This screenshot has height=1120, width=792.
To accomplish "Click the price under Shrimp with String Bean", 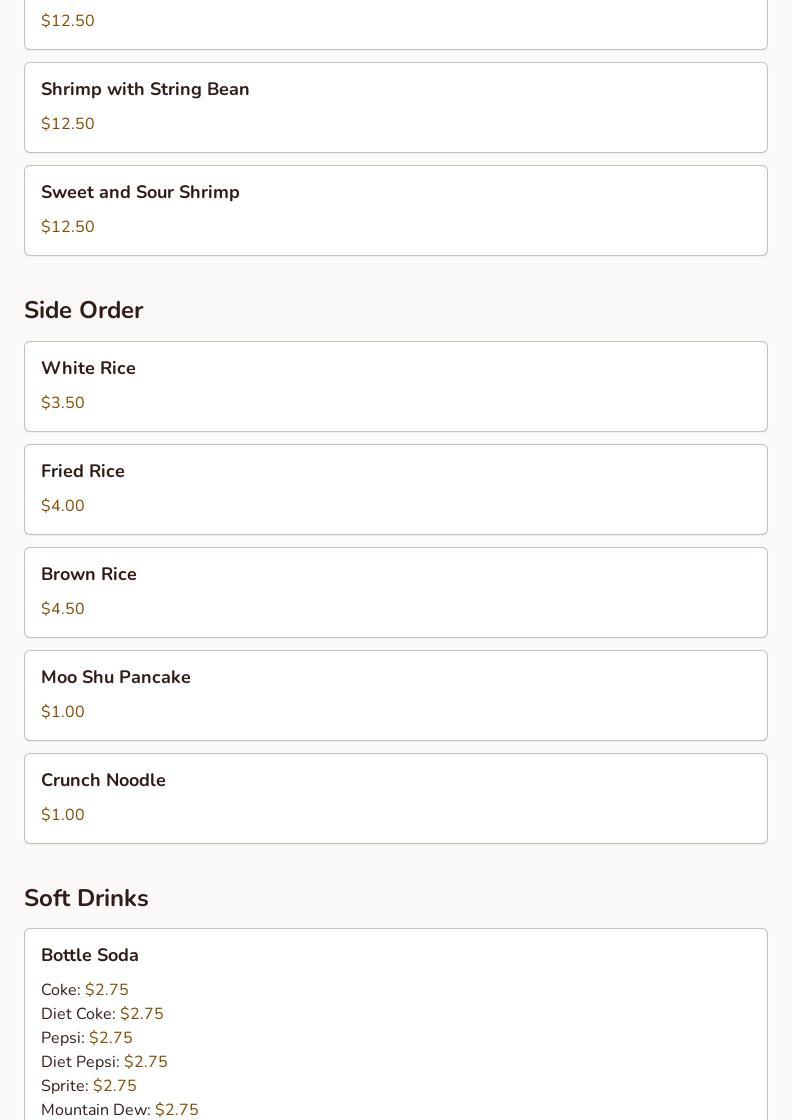I will [x=68, y=123].
